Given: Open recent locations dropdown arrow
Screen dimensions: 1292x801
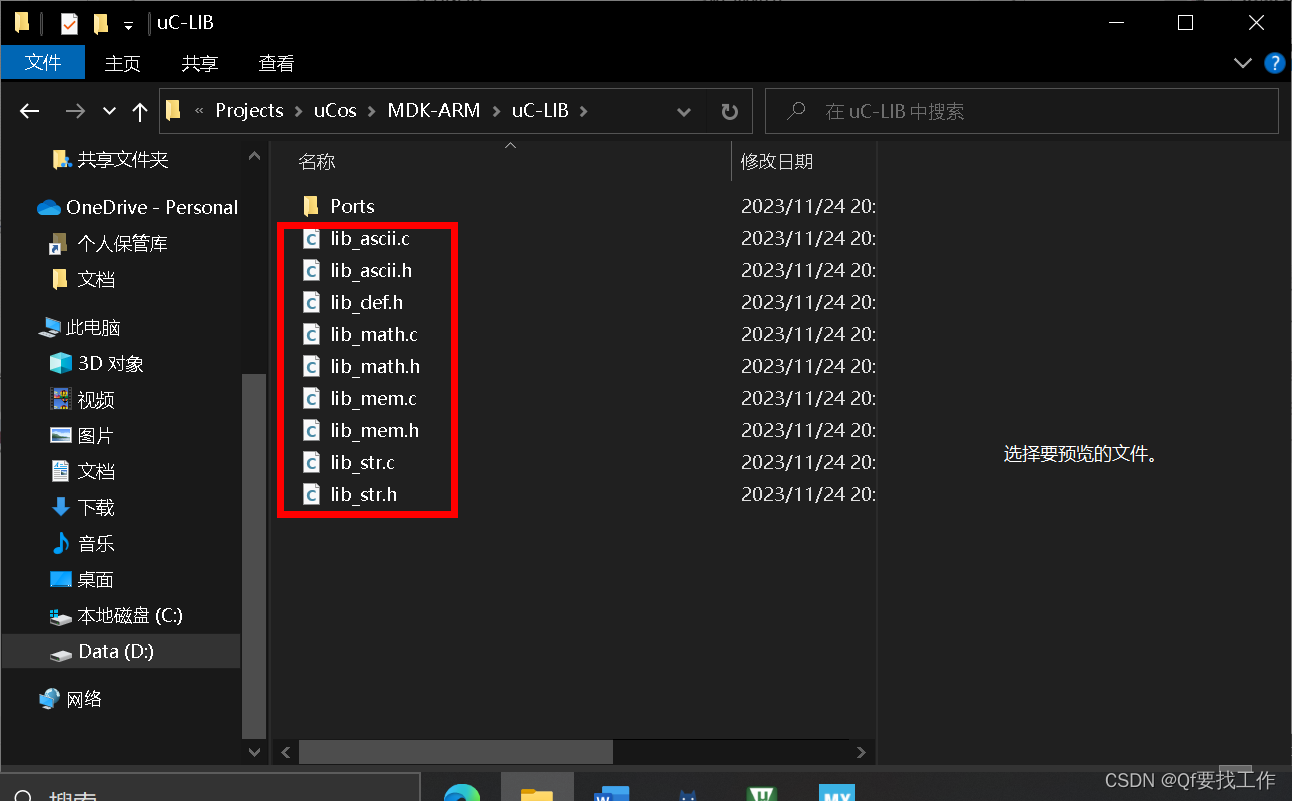Looking at the screenshot, I should [109, 112].
